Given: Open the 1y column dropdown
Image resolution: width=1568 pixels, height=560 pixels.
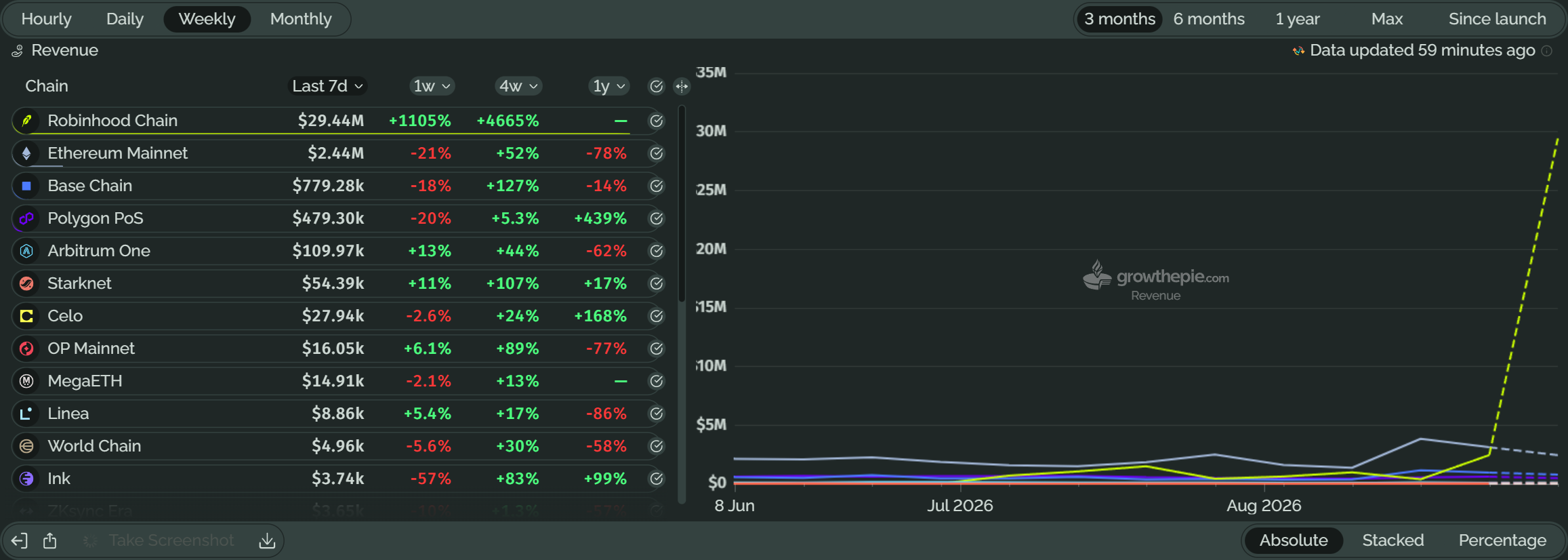Looking at the screenshot, I should 608,86.
